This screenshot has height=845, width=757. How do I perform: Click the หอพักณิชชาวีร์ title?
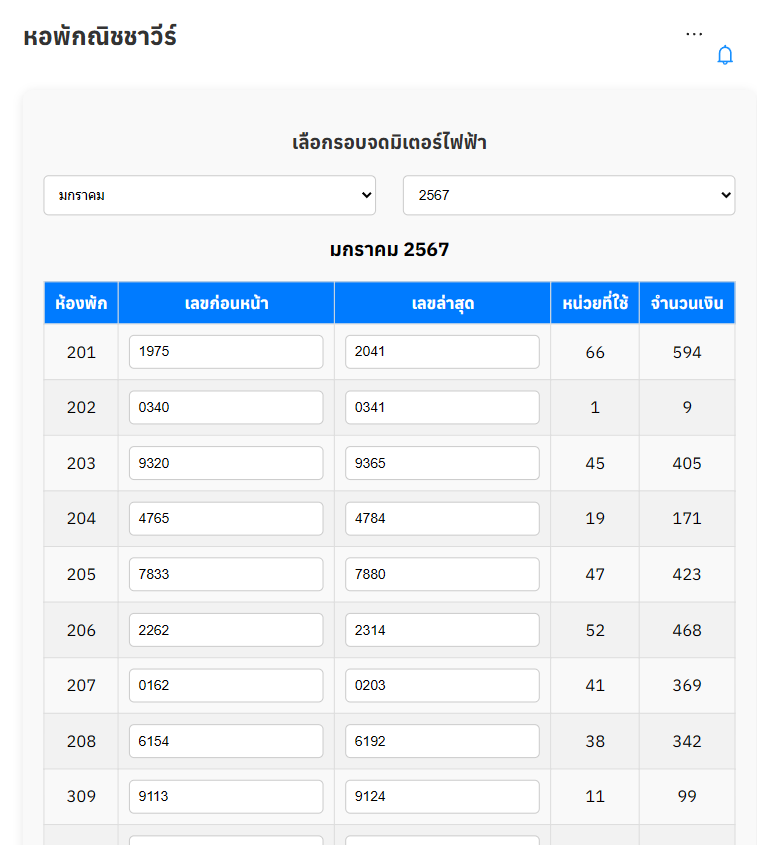[x=100, y=38]
